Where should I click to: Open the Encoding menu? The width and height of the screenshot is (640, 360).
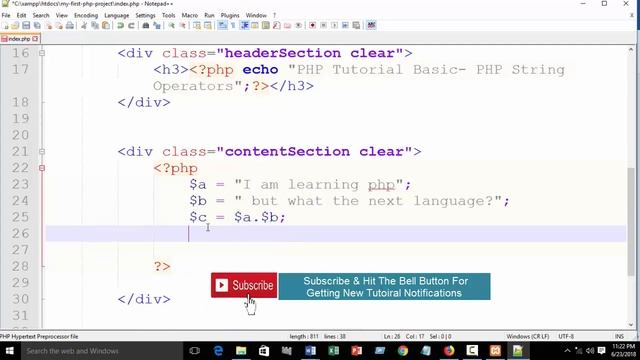(86, 15)
